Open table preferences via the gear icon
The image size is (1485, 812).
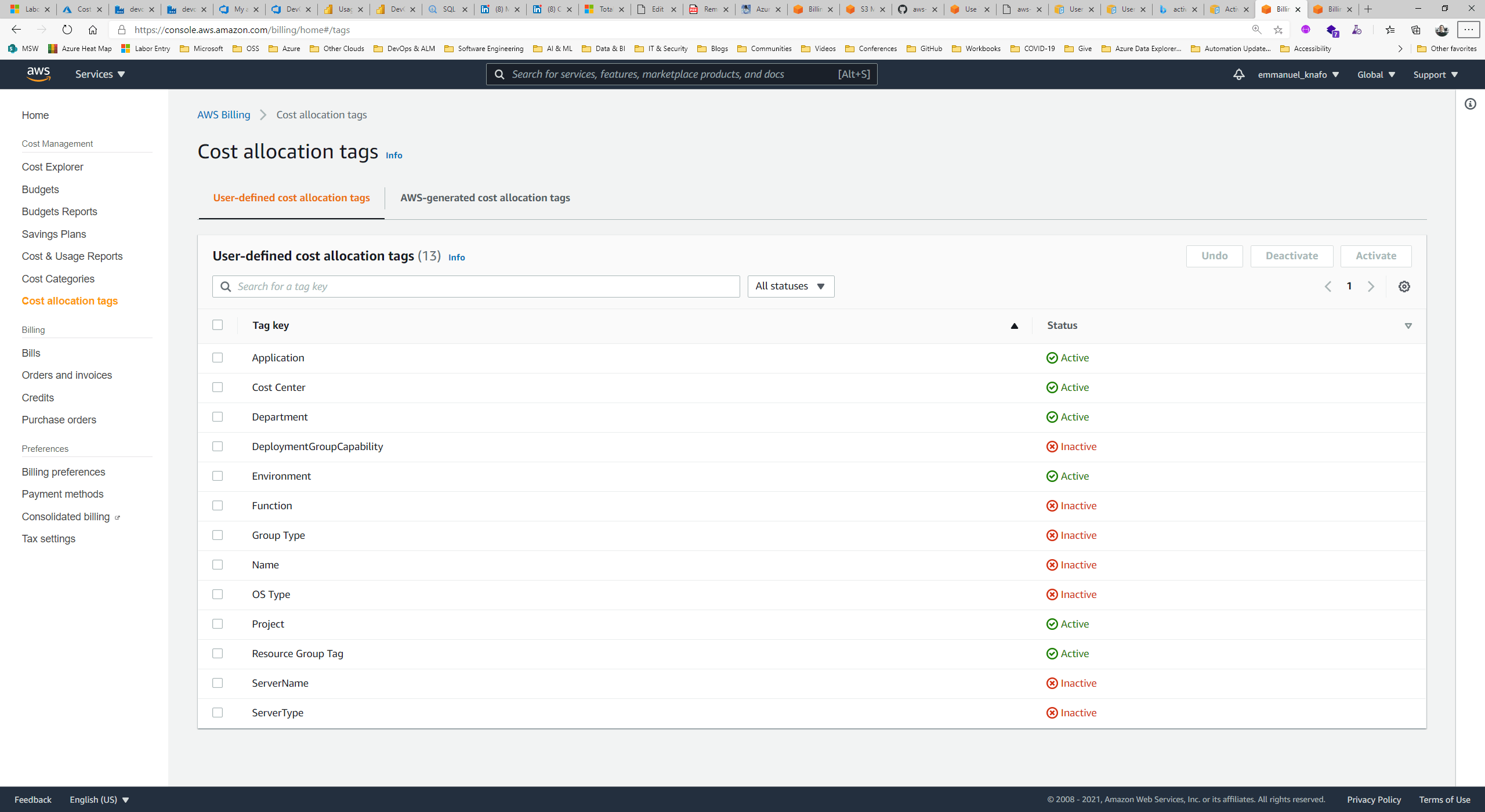point(1404,286)
